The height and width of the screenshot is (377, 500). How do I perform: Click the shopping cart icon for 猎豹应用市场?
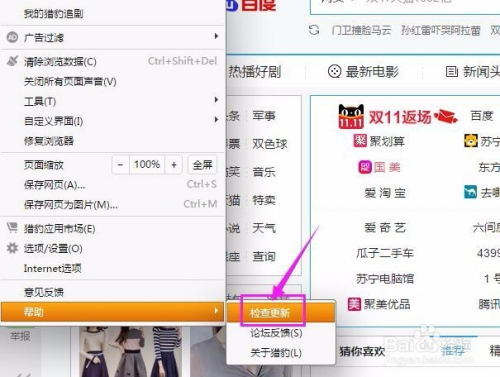tap(12, 228)
